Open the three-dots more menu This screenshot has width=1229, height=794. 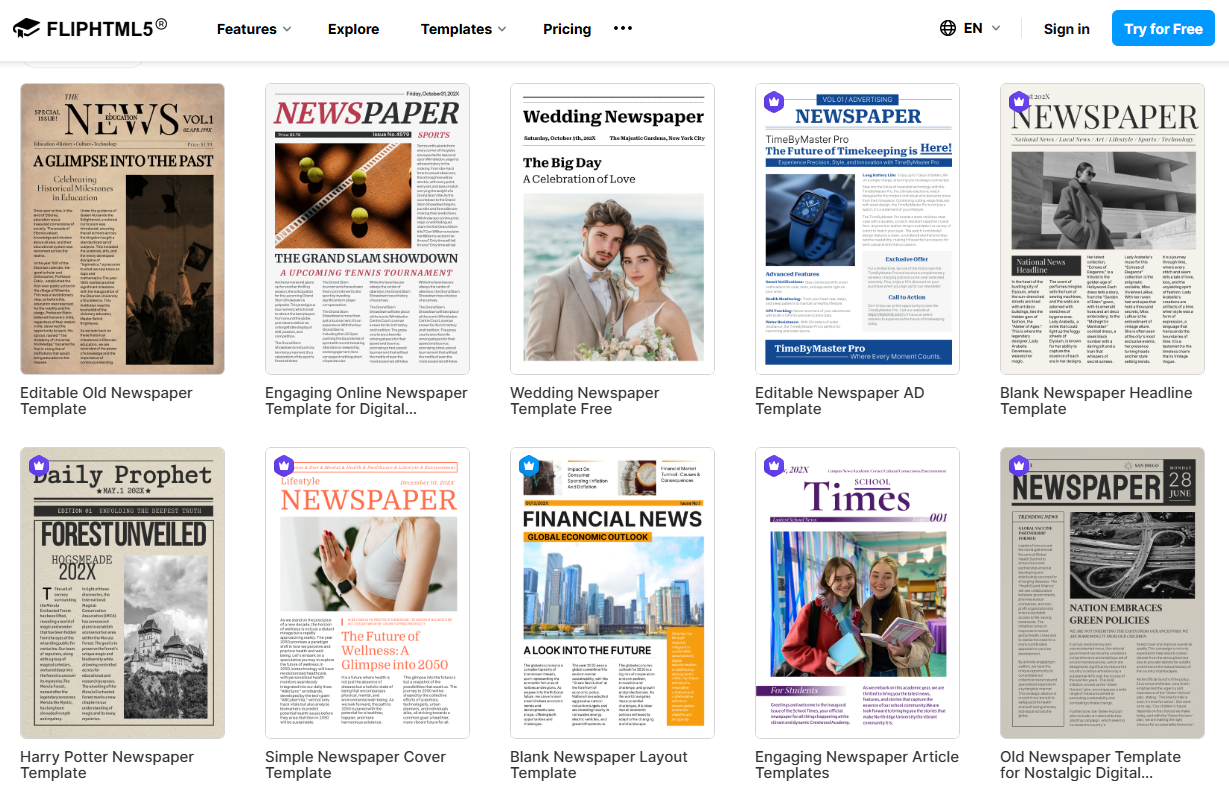623,29
